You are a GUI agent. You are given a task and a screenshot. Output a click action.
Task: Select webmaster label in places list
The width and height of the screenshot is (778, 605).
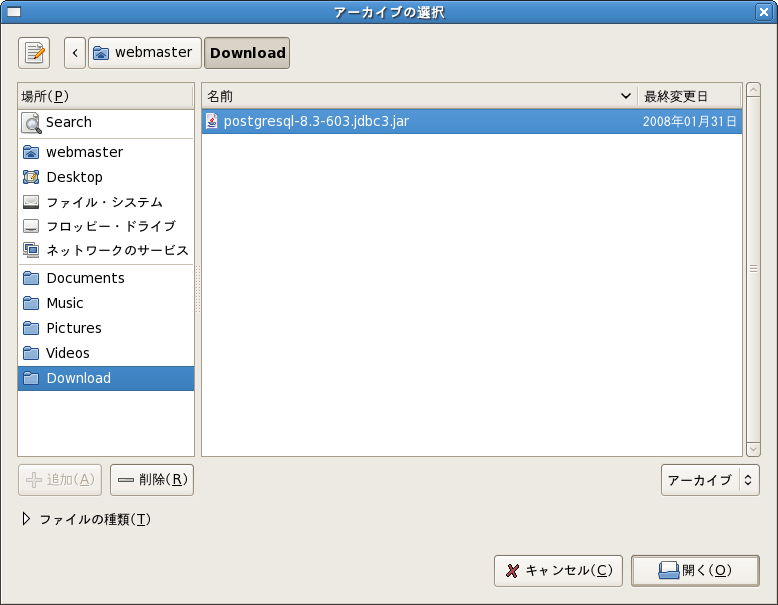click(x=85, y=152)
